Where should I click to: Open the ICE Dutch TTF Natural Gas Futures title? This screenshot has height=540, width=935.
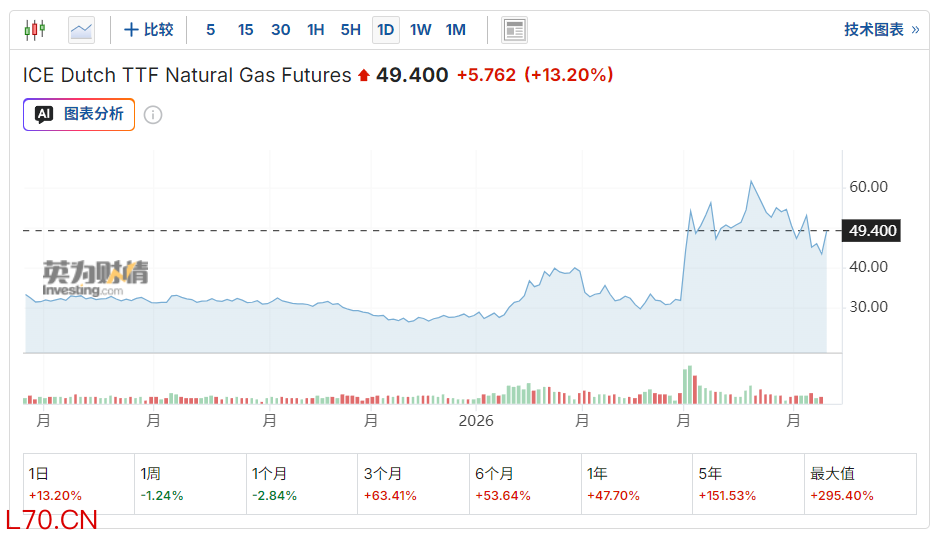(187, 75)
